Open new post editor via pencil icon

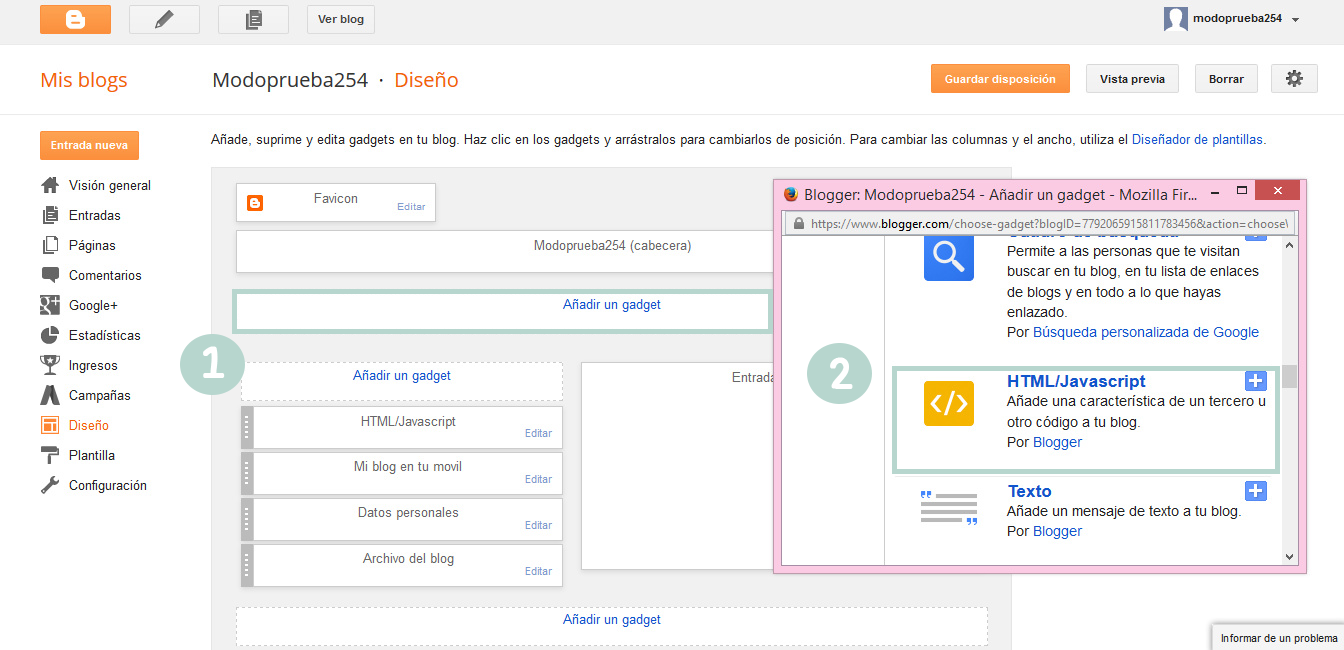coord(164,19)
